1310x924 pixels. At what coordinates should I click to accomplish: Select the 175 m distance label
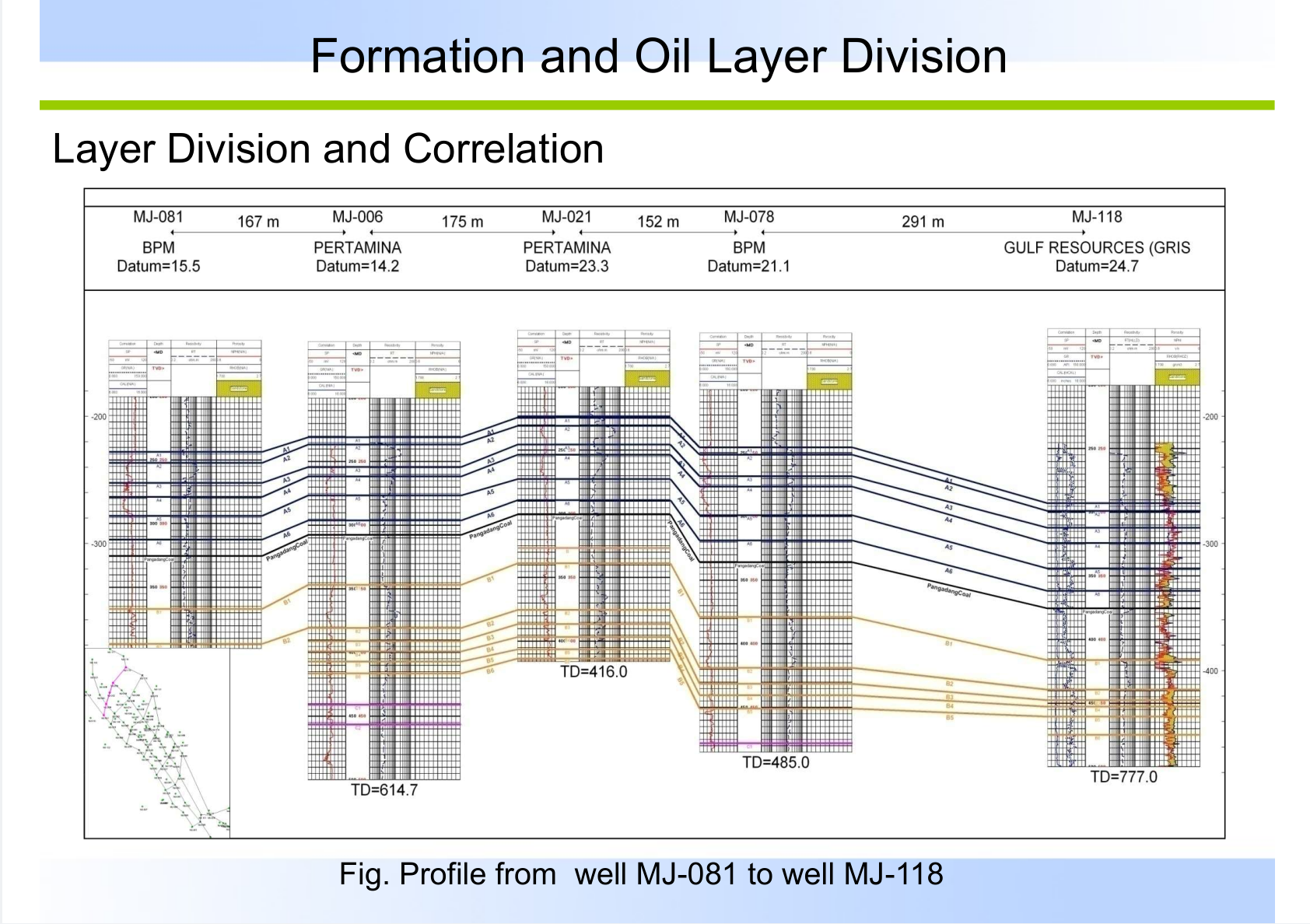462,222
